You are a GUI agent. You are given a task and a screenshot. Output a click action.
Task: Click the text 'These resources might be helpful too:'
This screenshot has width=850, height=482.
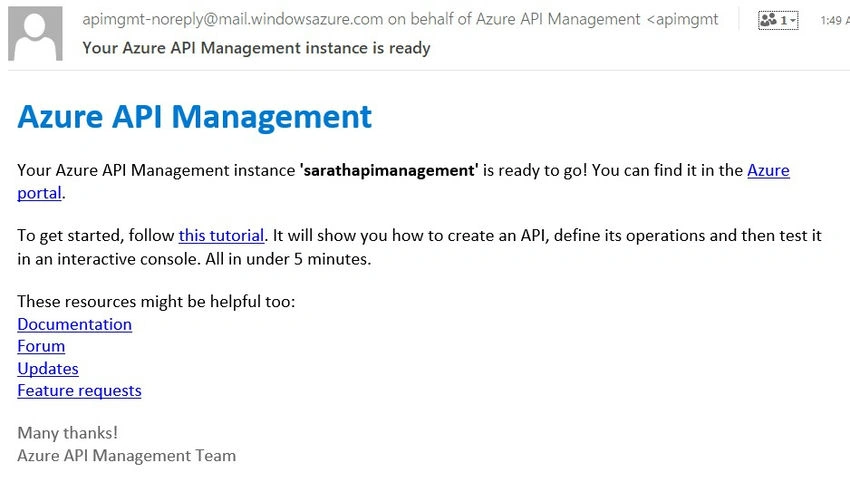pos(156,301)
